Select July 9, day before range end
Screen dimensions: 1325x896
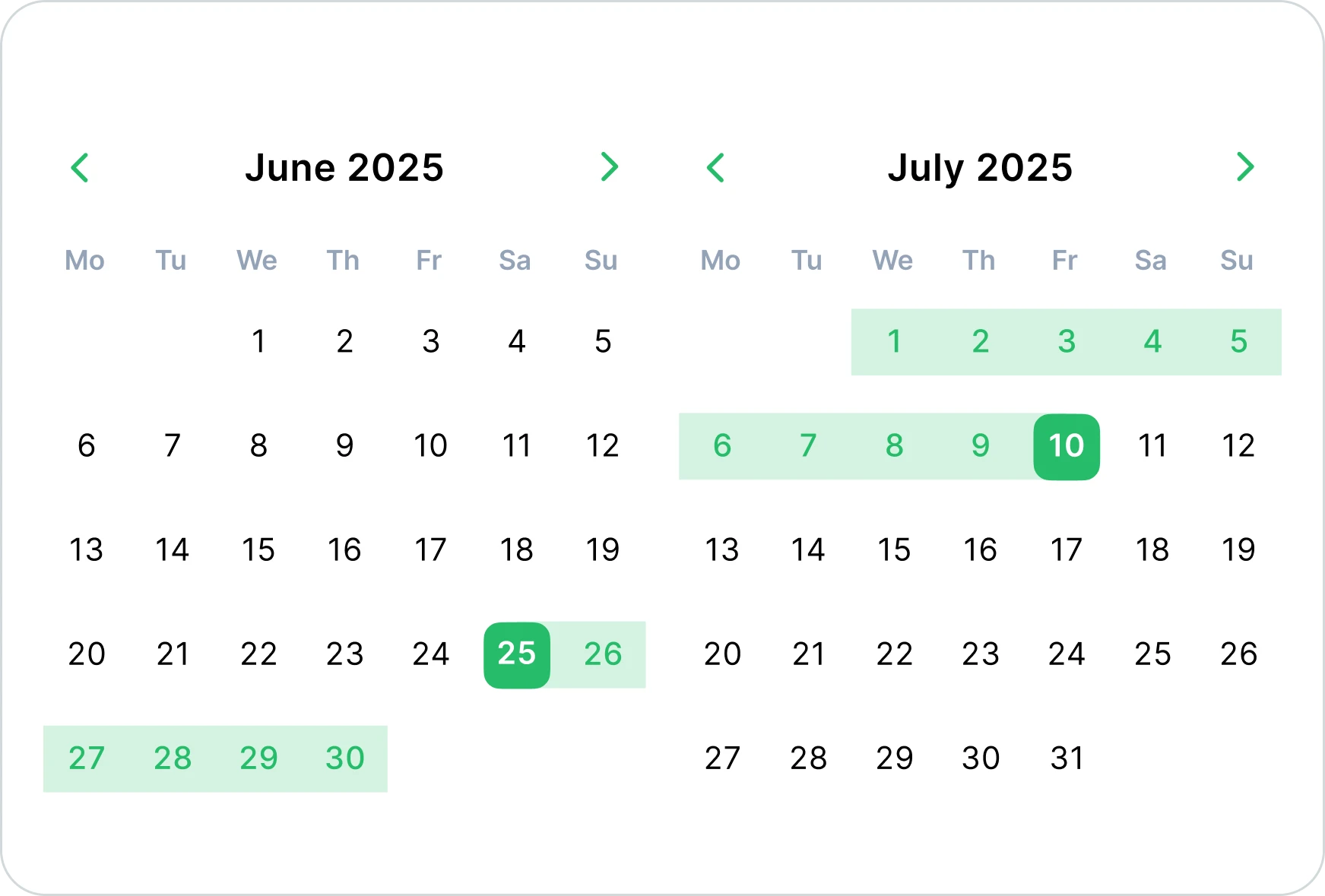pos(981,446)
